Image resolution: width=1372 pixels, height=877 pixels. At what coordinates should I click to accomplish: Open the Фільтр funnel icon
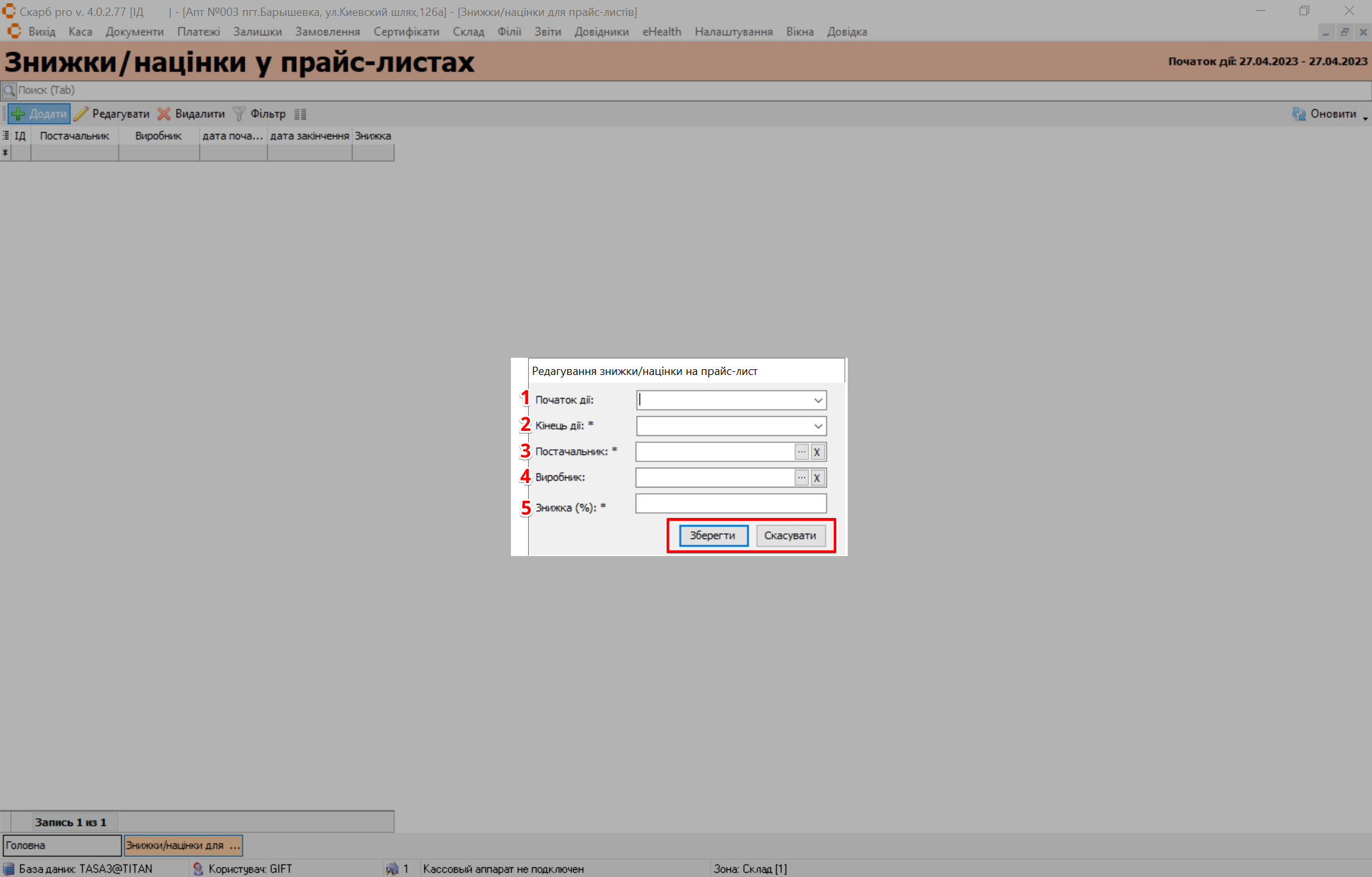pos(240,114)
